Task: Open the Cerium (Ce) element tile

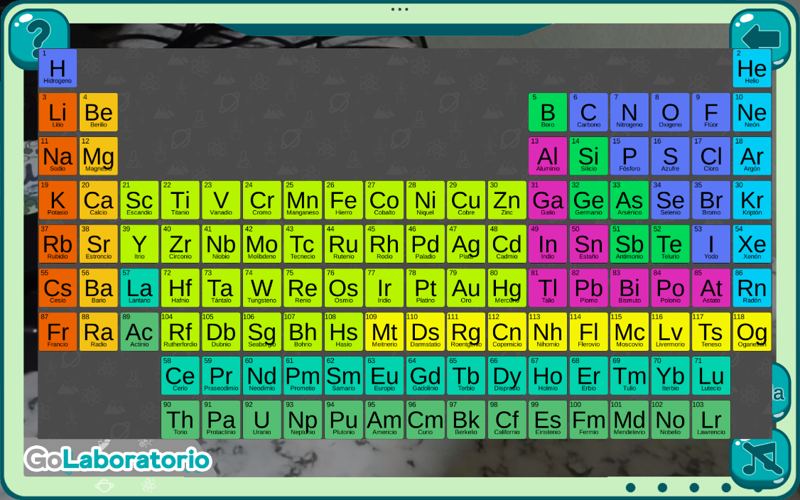Action: point(180,376)
